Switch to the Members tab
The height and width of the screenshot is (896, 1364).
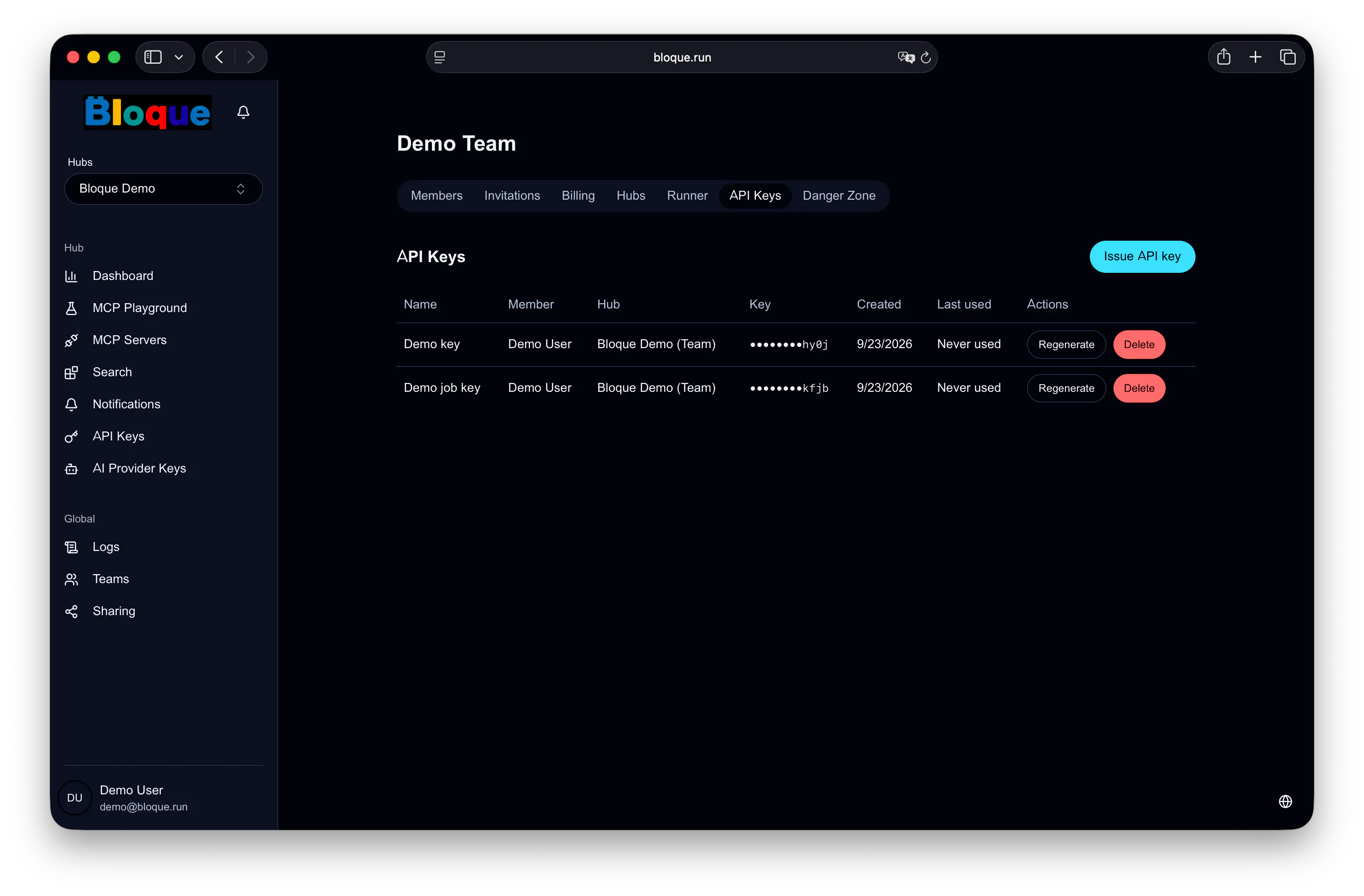pos(437,196)
